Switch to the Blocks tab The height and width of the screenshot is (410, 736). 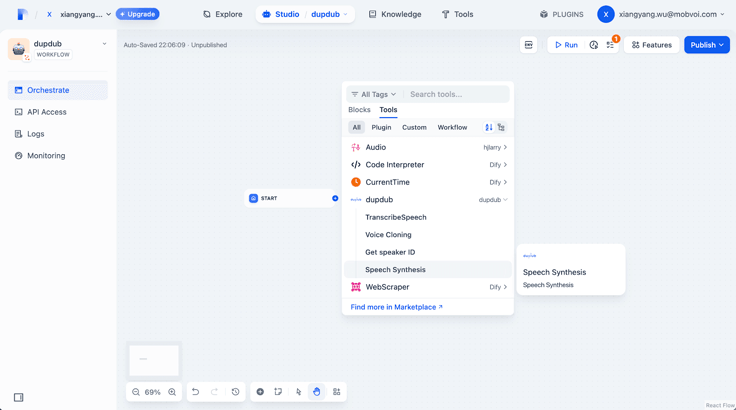click(x=359, y=109)
